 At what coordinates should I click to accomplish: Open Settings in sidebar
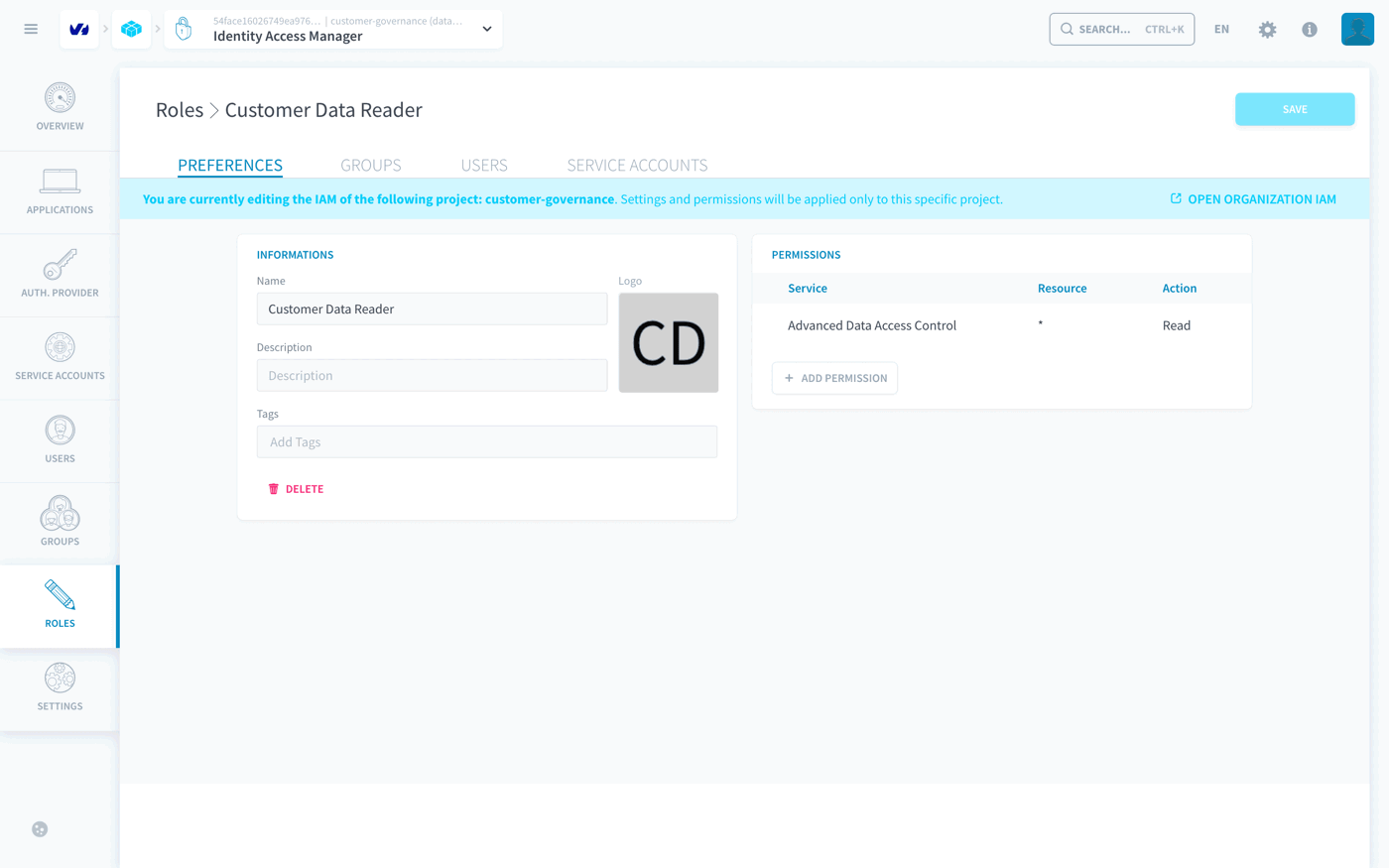pyautogui.click(x=60, y=689)
